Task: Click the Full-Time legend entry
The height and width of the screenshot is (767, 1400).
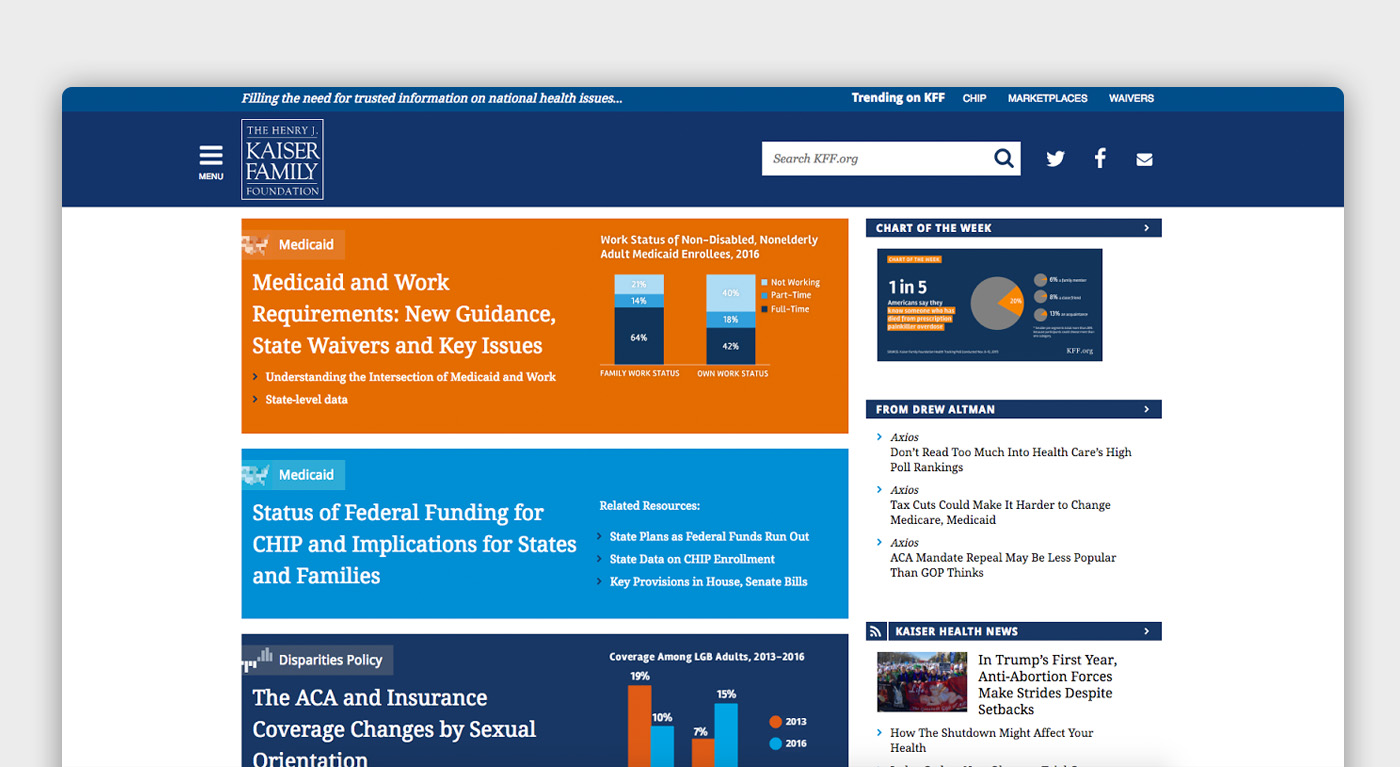Action: pyautogui.click(x=785, y=309)
